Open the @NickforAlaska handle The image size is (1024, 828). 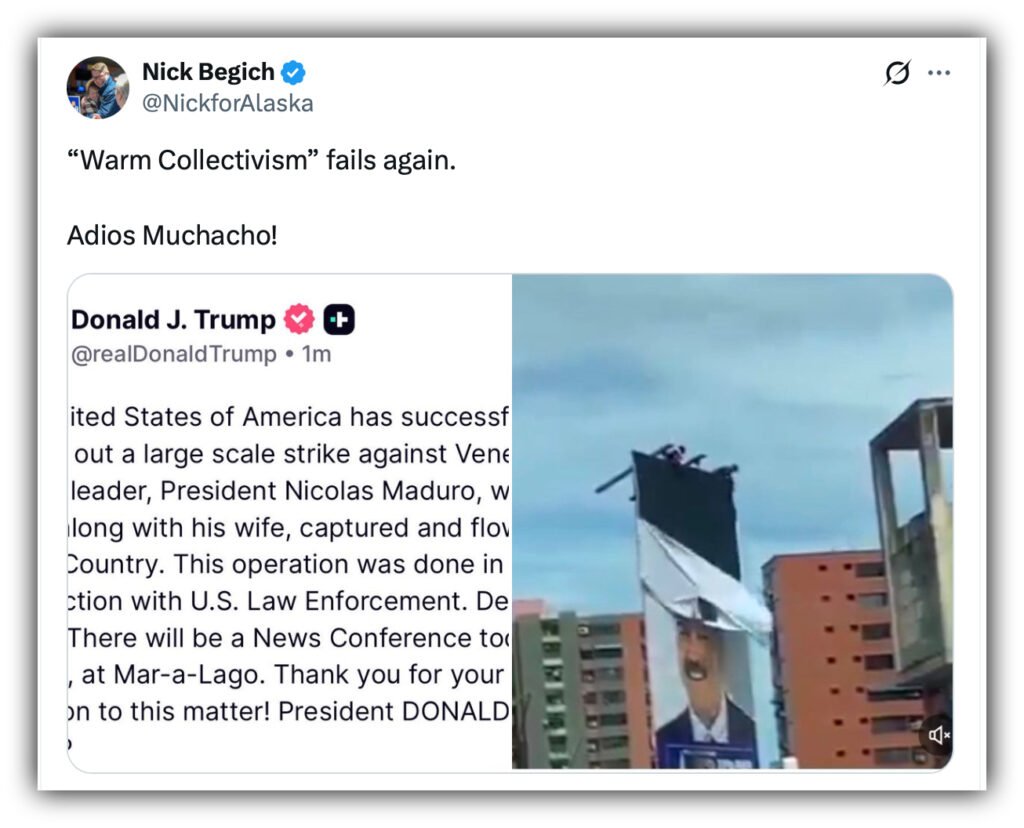click(228, 103)
